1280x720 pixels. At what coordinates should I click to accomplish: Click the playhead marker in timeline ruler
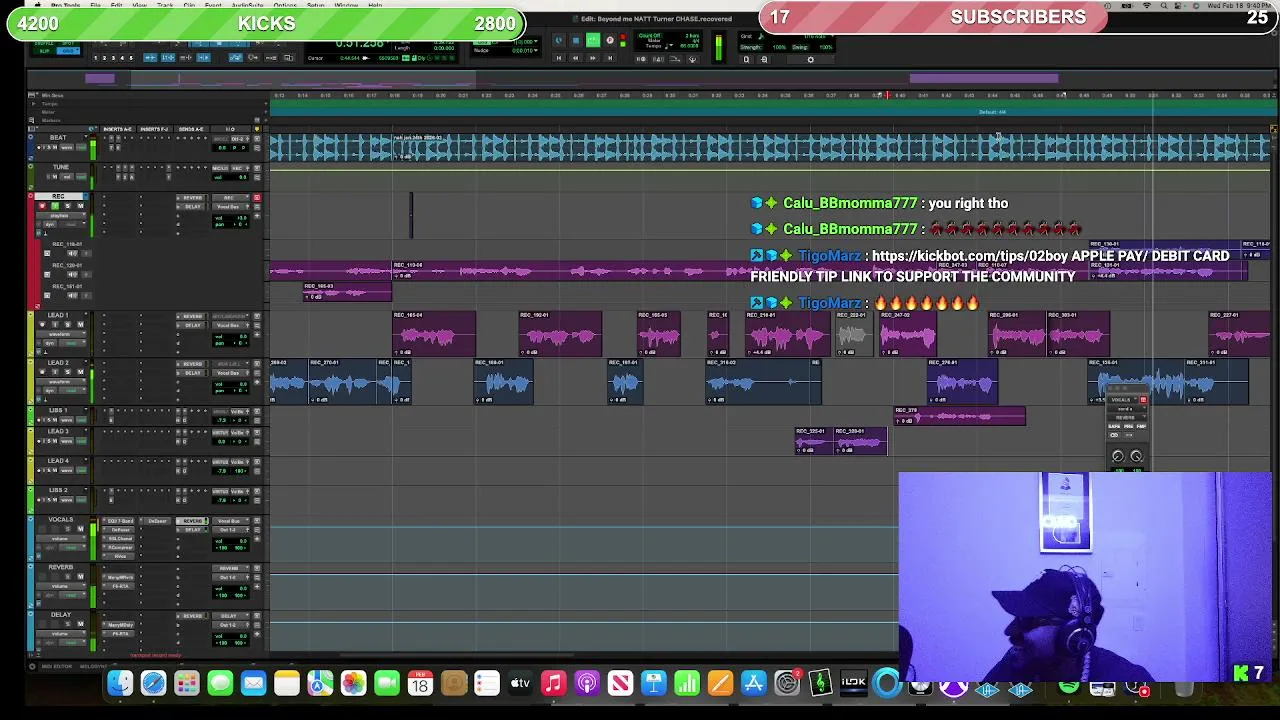point(886,95)
